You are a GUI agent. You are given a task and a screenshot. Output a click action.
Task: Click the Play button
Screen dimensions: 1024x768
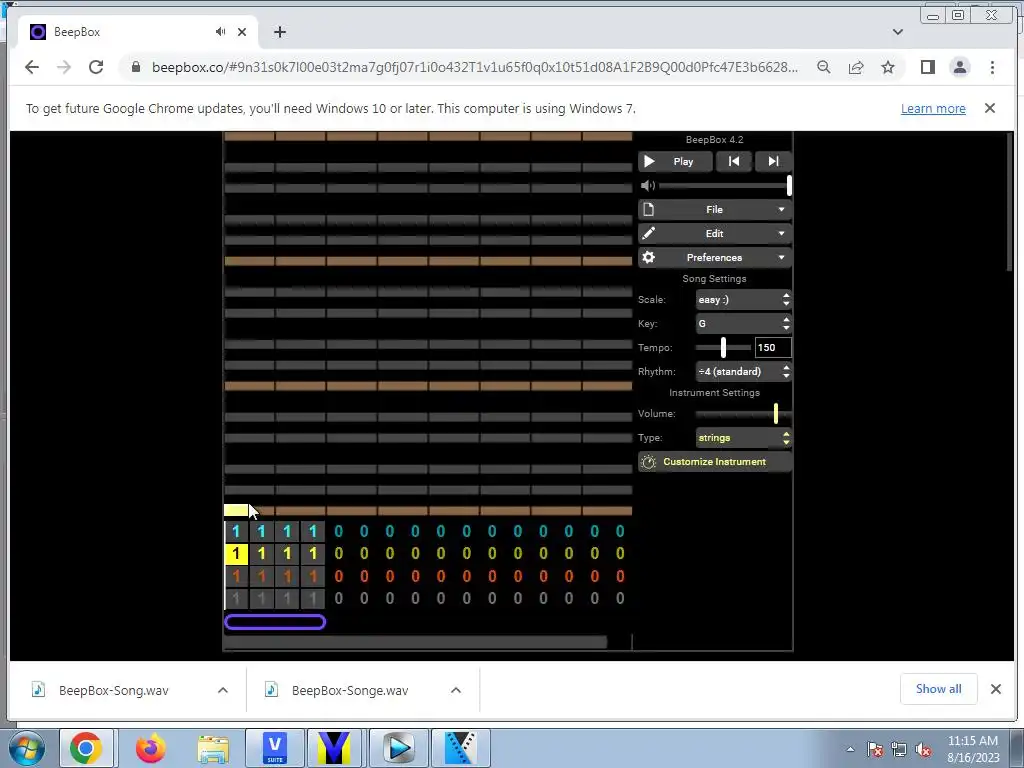(x=675, y=161)
